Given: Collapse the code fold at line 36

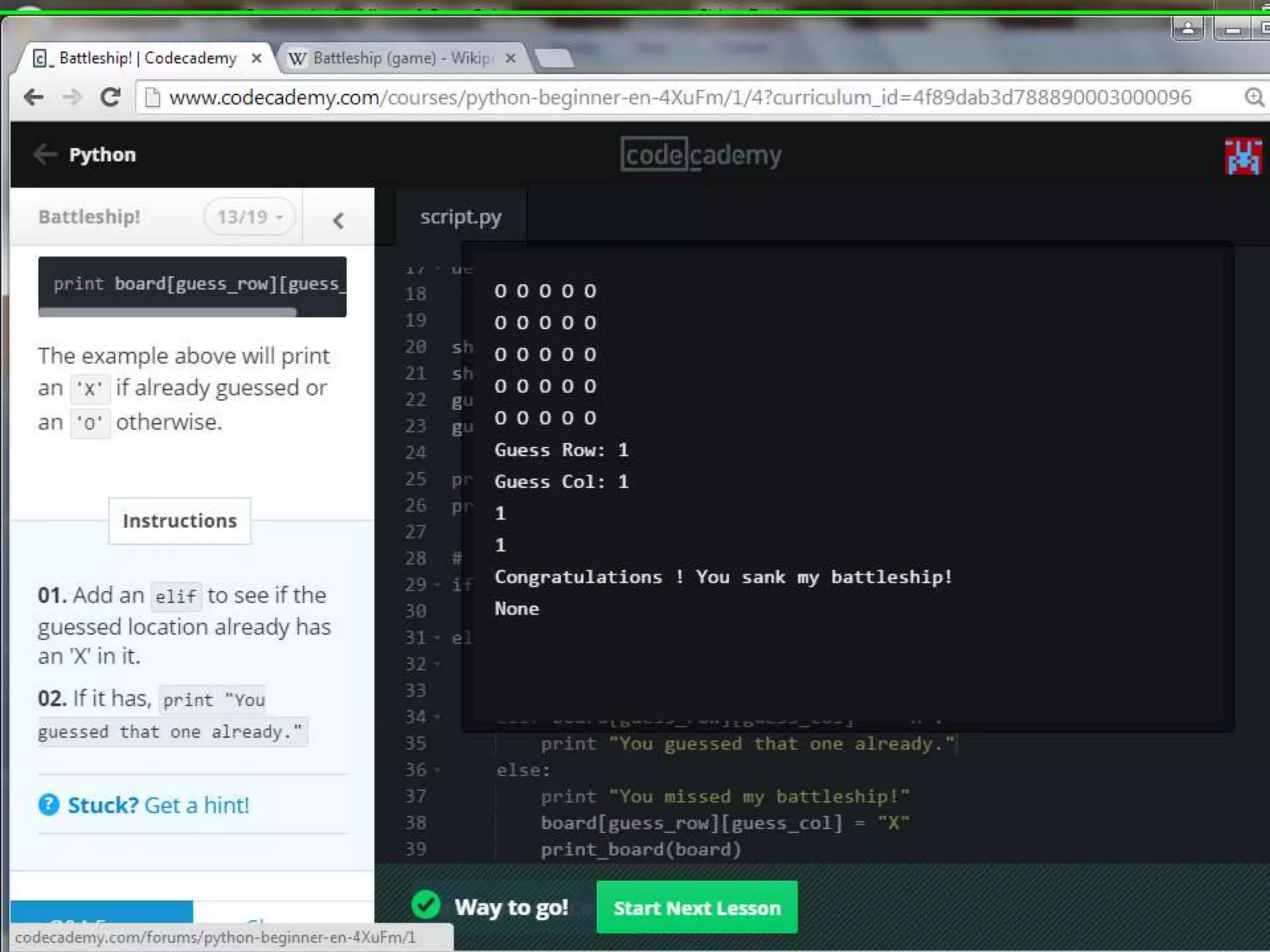Looking at the screenshot, I should pos(437,770).
